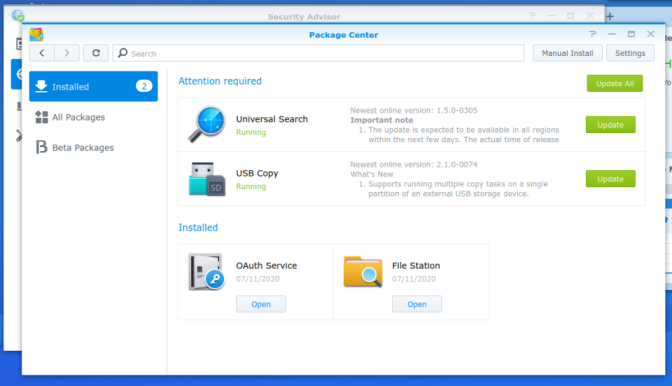The image size is (672, 386).
Task: Switch to All Packages
Action: [x=93, y=117]
